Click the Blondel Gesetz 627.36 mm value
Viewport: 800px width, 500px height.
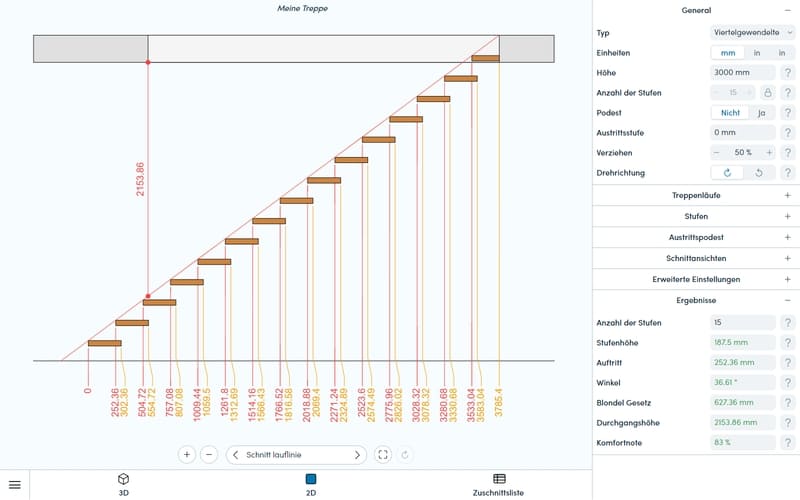pos(742,403)
